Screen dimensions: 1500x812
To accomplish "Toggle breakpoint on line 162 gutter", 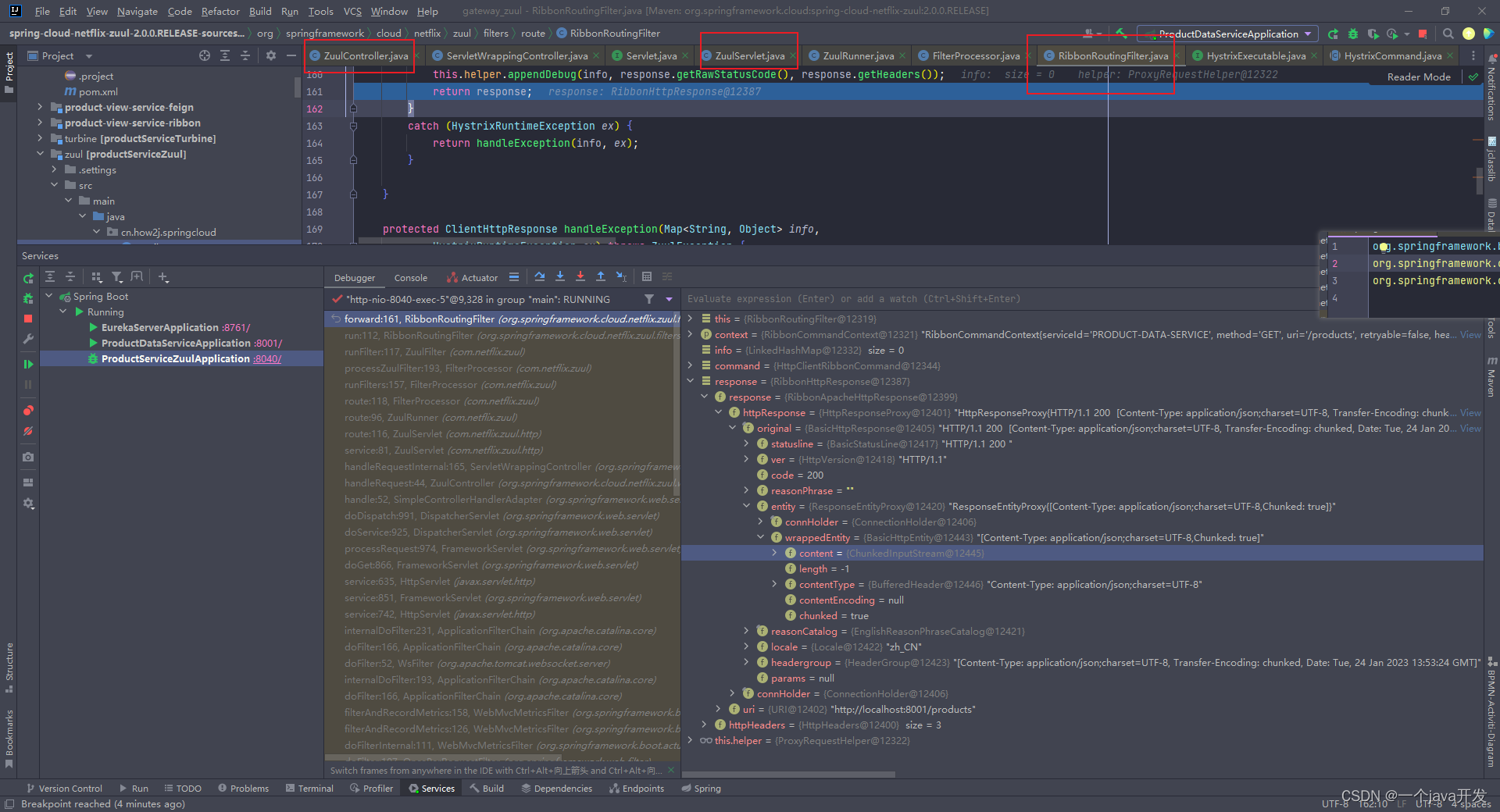I will point(314,109).
